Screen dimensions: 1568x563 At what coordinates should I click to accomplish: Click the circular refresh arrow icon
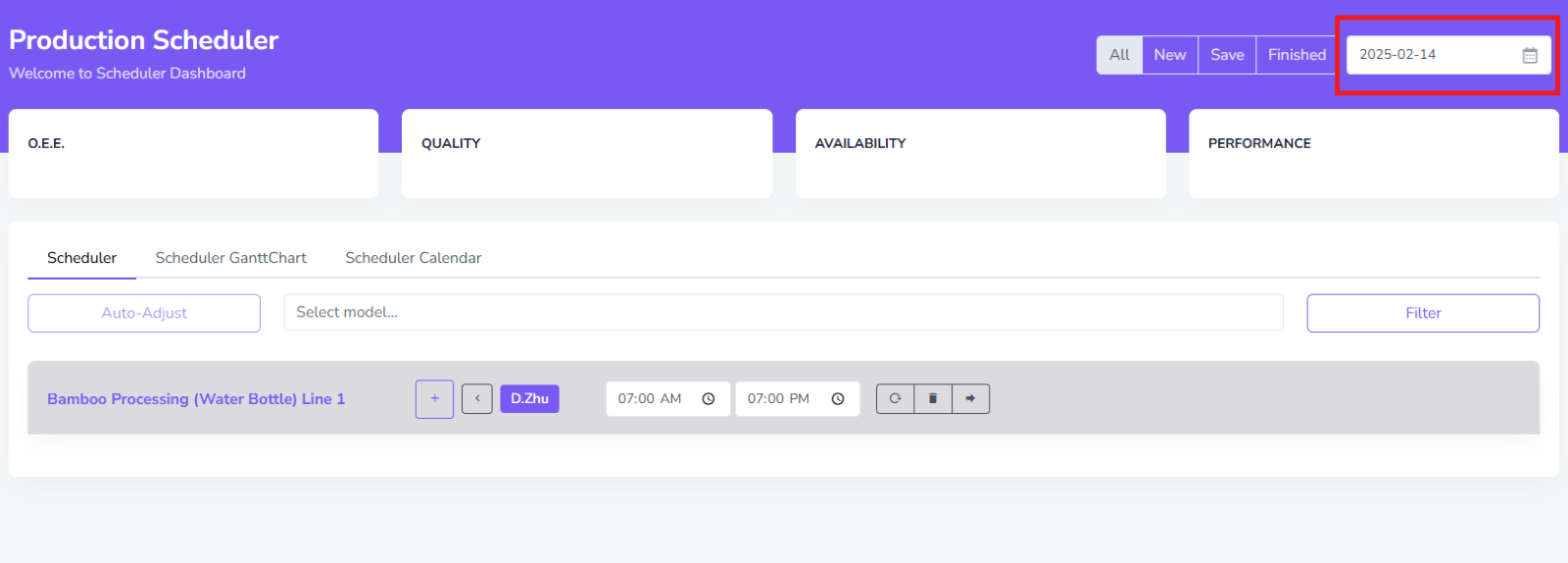point(895,399)
